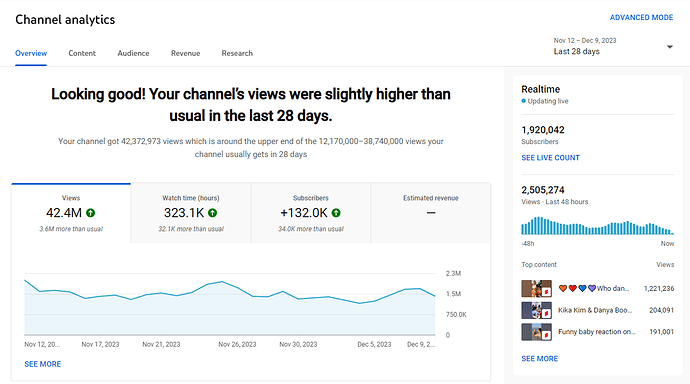Click the blue Updating live dot
The width and height of the screenshot is (690, 384).
[524, 101]
